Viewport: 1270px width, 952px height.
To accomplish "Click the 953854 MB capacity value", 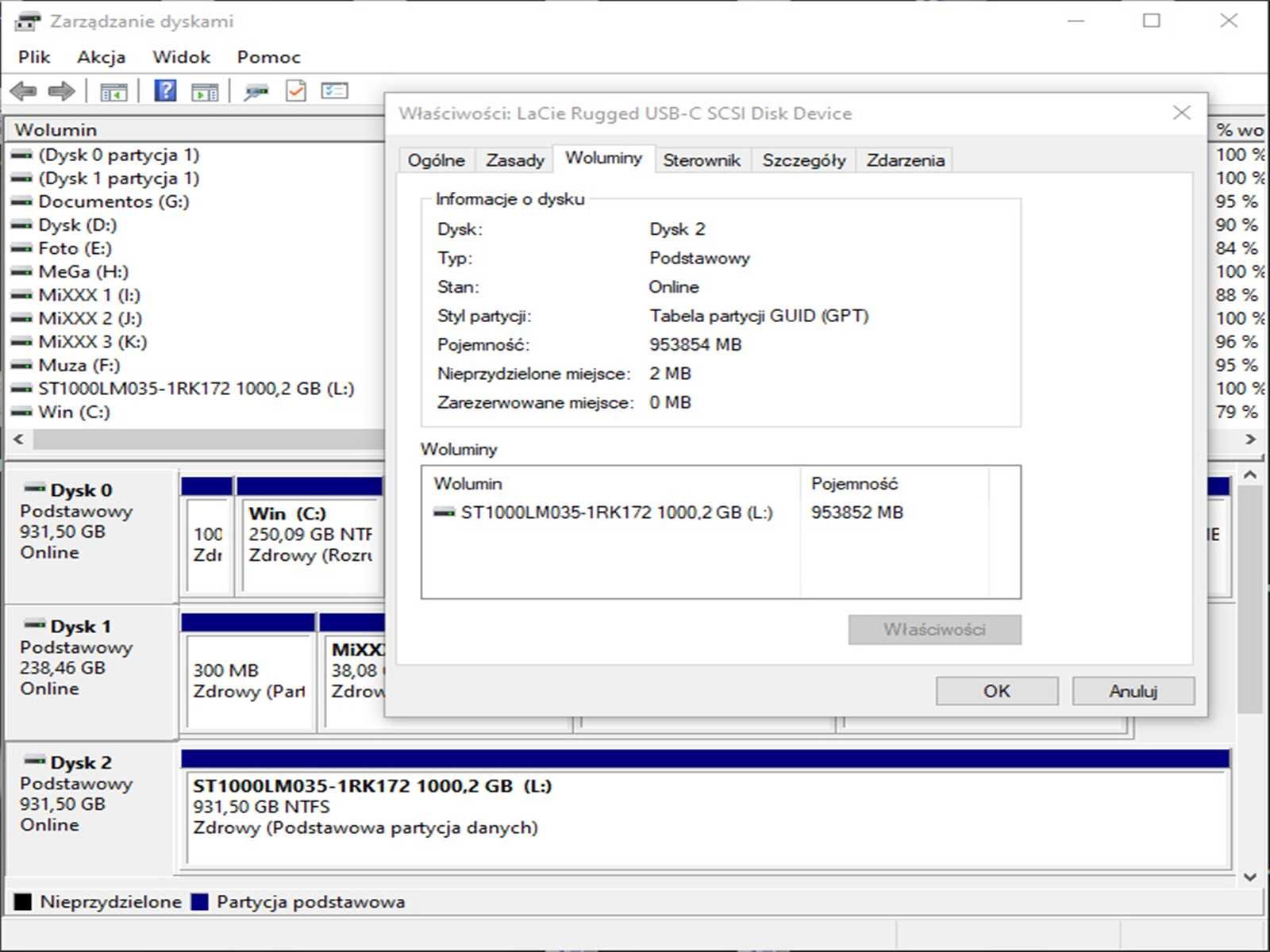I will click(695, 345).
